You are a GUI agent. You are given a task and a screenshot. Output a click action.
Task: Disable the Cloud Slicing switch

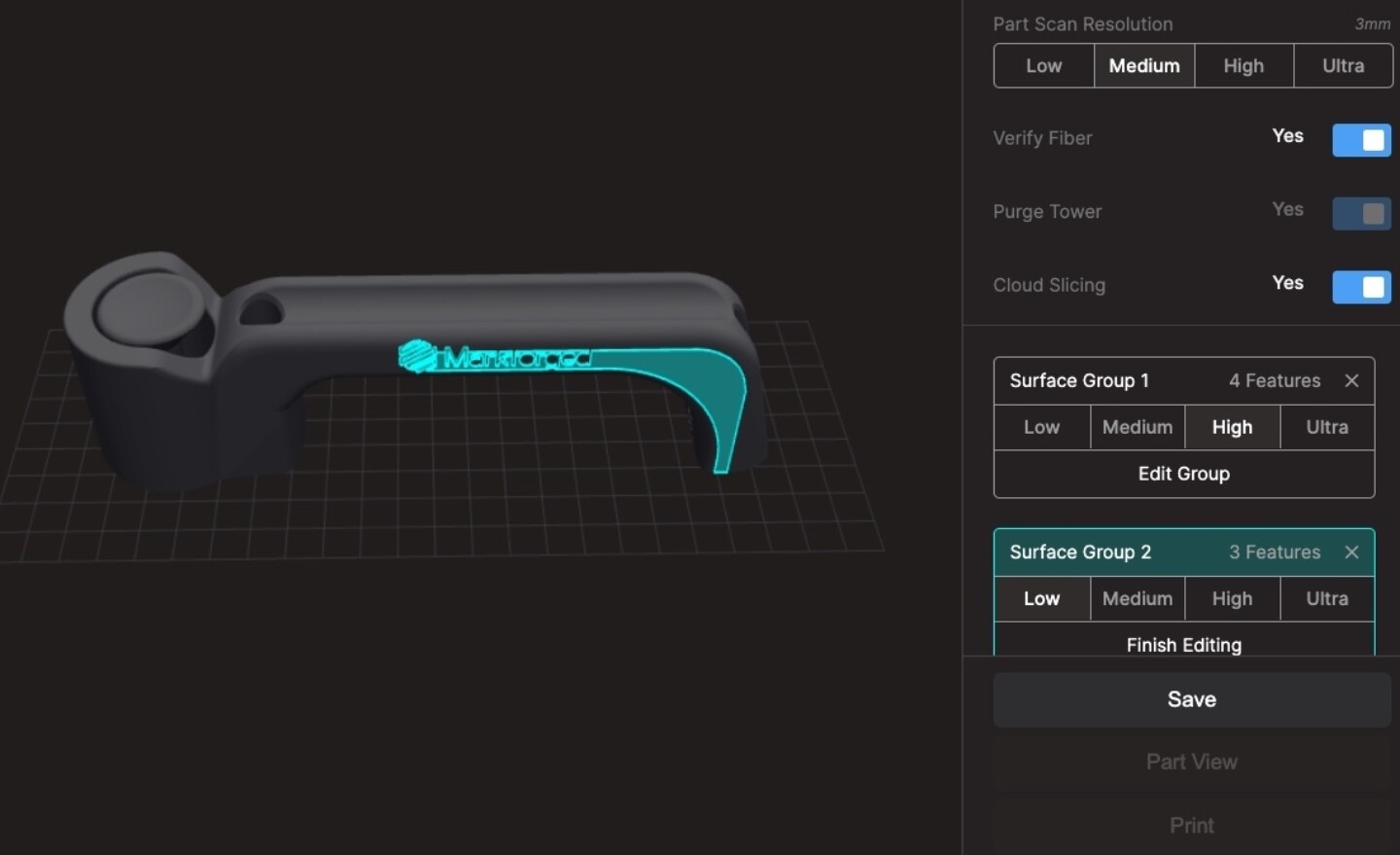(1361, 287)
